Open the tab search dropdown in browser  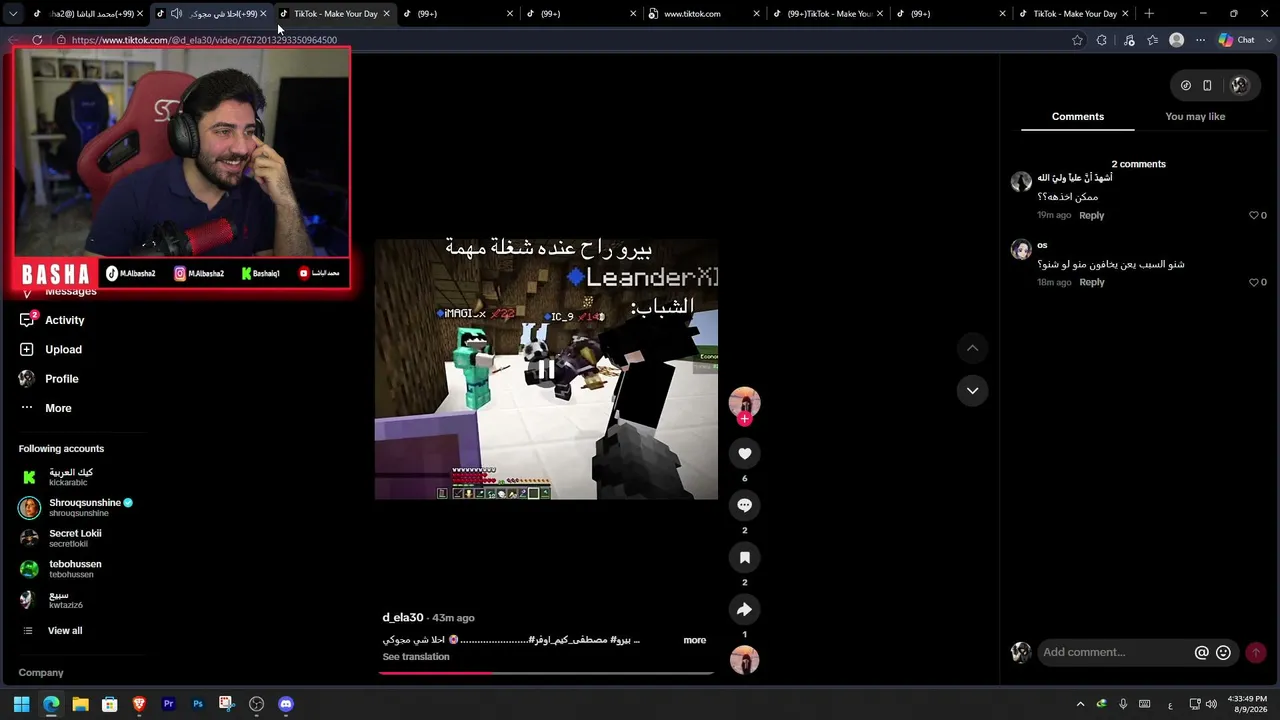pos(13,14)
